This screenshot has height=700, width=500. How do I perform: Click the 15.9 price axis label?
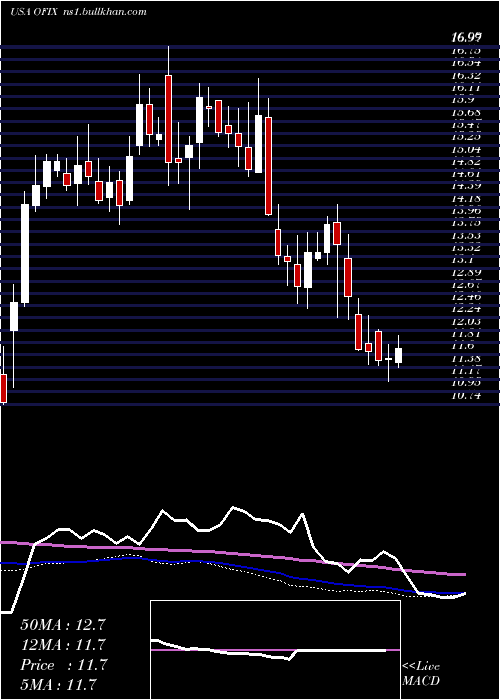[464, 101]
